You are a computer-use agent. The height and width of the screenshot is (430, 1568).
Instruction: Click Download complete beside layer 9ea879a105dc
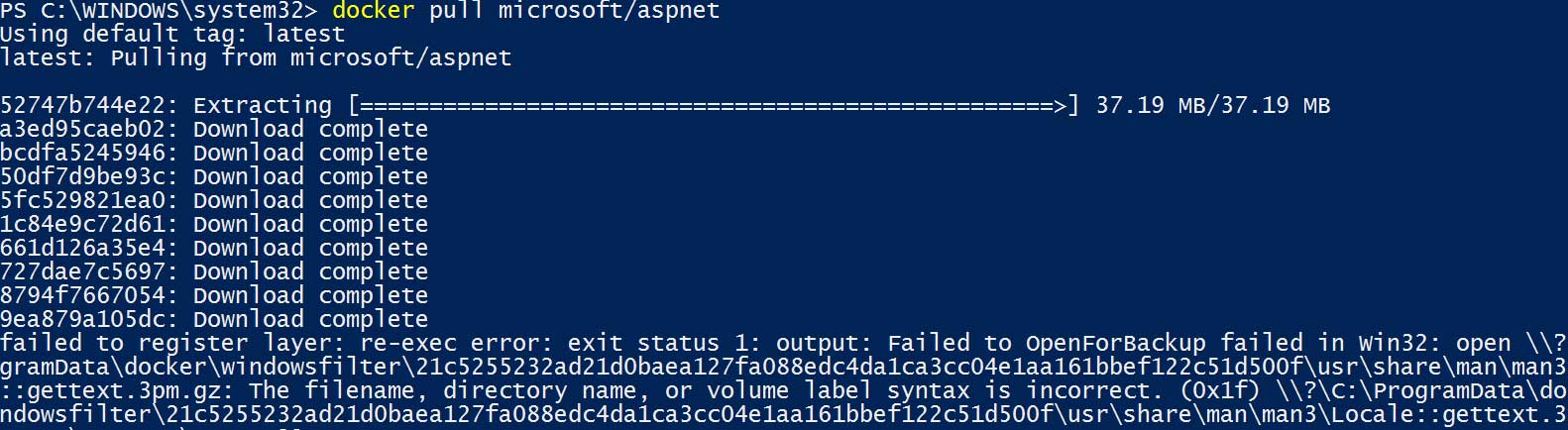pos(310,319)
